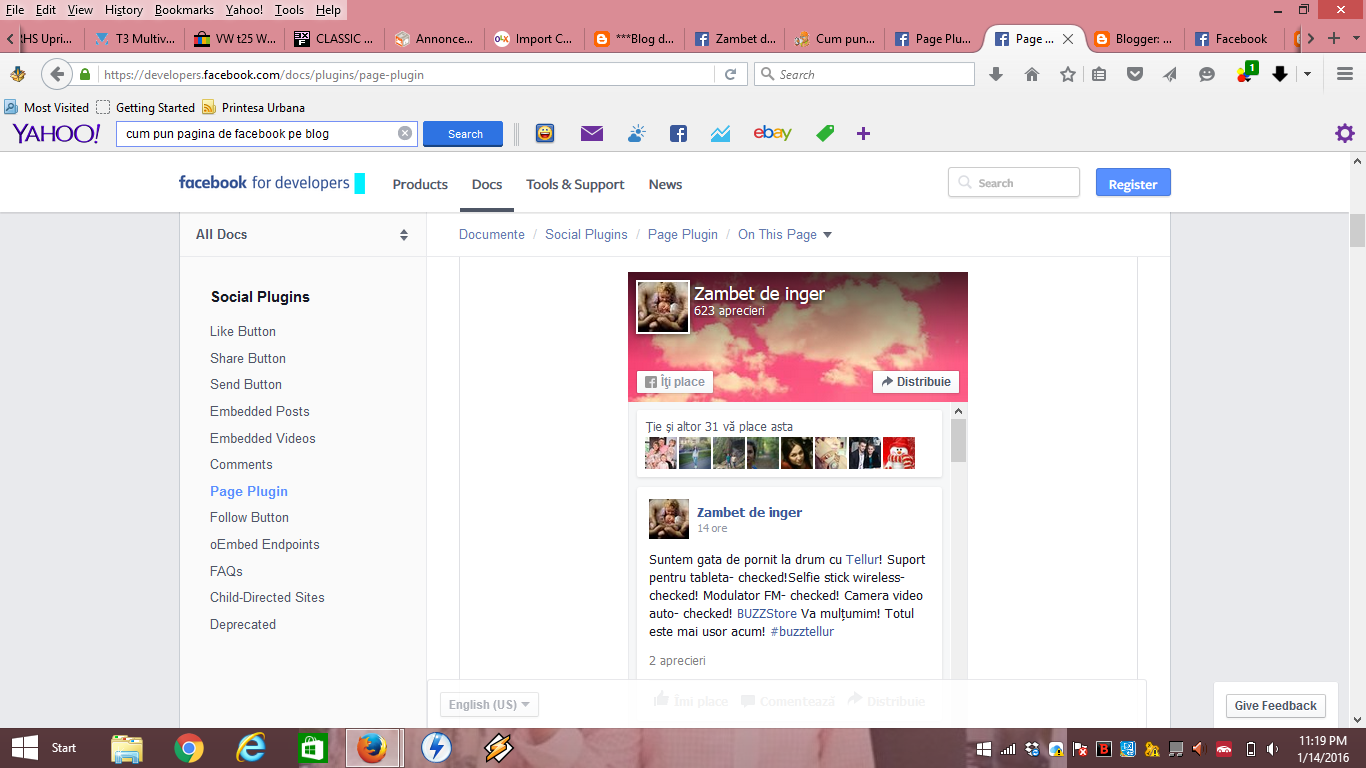
Task: Open Yahoo Messenger smiley in toolbar
Action: tap(545, 133)
